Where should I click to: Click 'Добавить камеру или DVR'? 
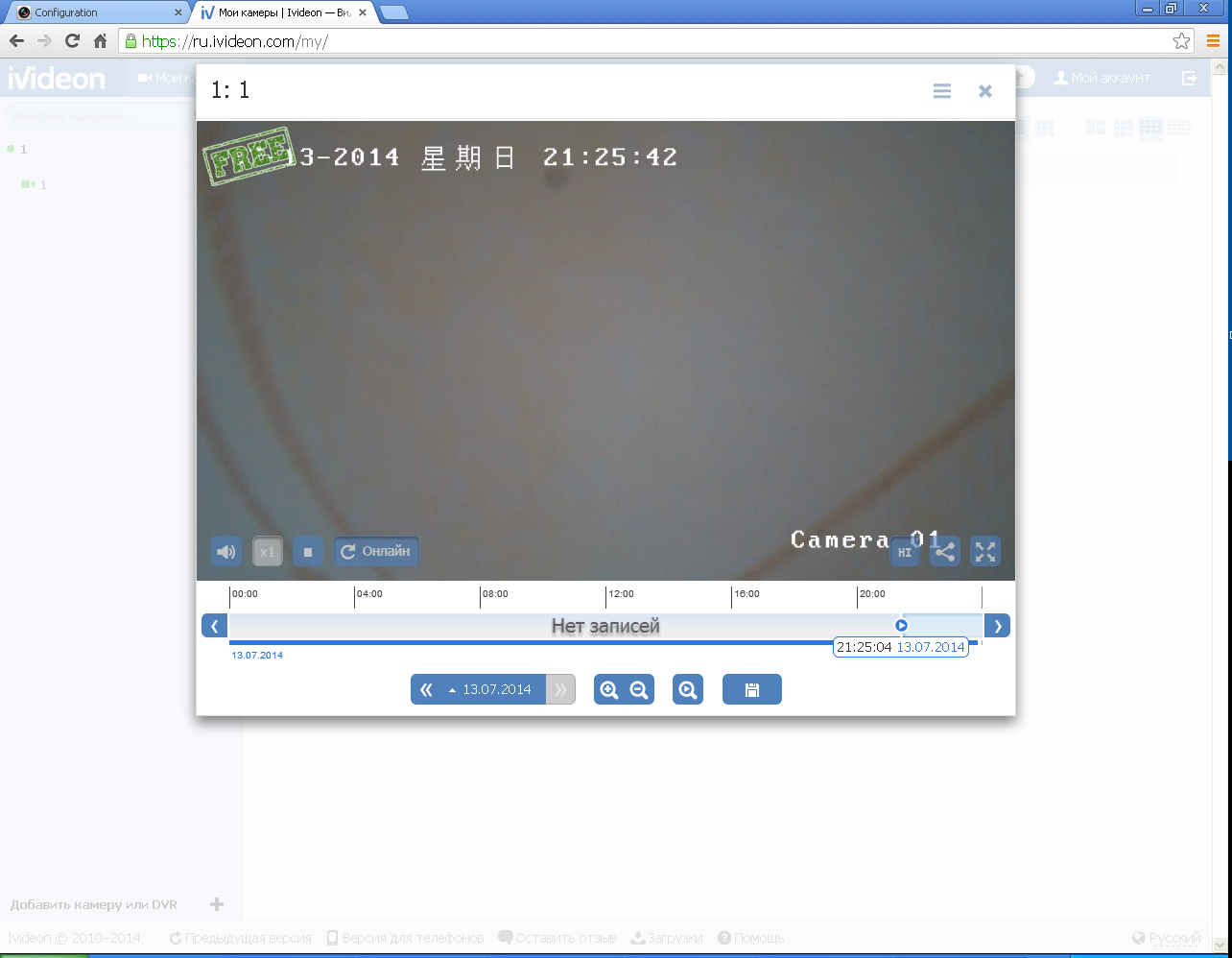tap(94, 904)
